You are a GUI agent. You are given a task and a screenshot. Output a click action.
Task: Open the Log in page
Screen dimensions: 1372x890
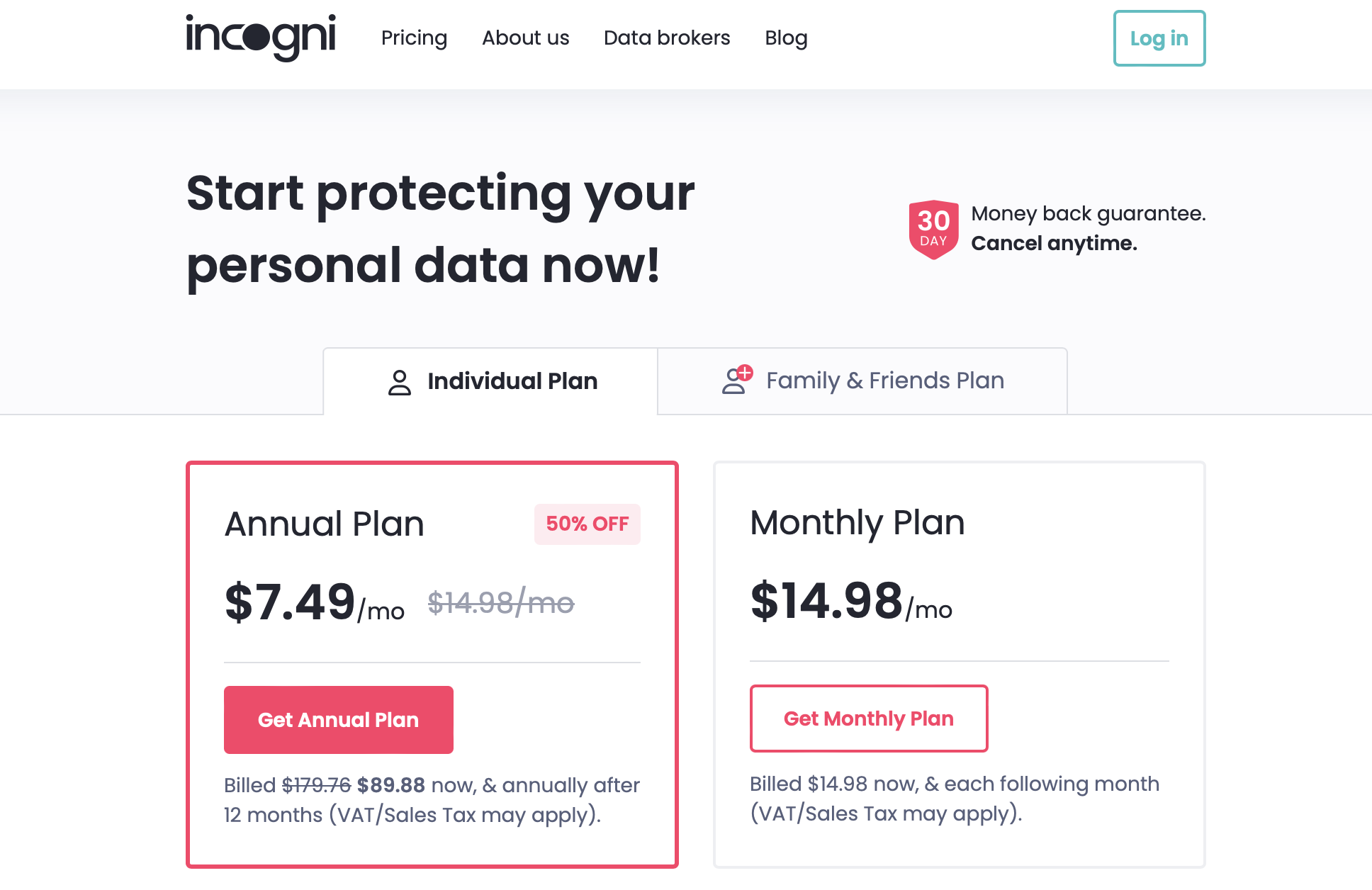(1159, 39)
